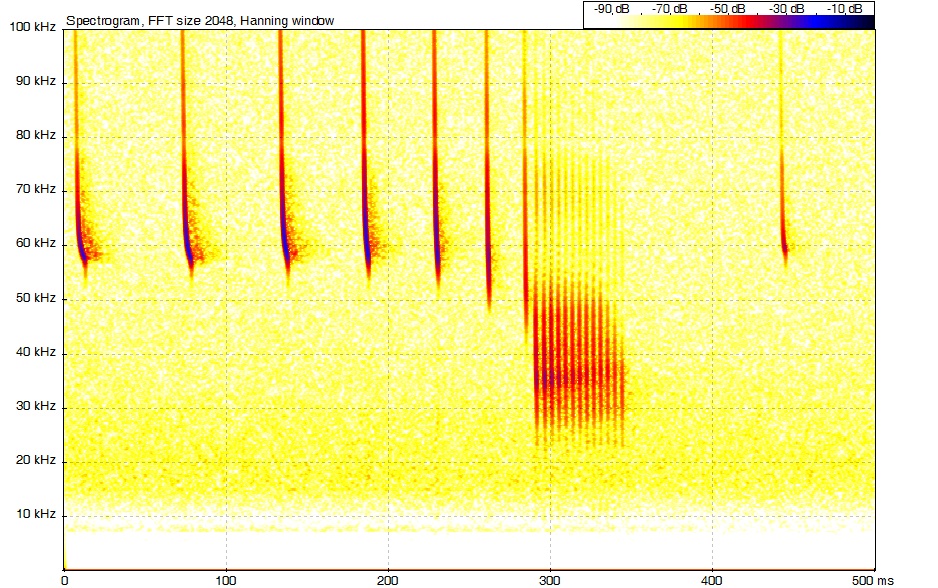Click the -30 dB legend label
The width and height of the screenshot is (938, 588).
786,9
